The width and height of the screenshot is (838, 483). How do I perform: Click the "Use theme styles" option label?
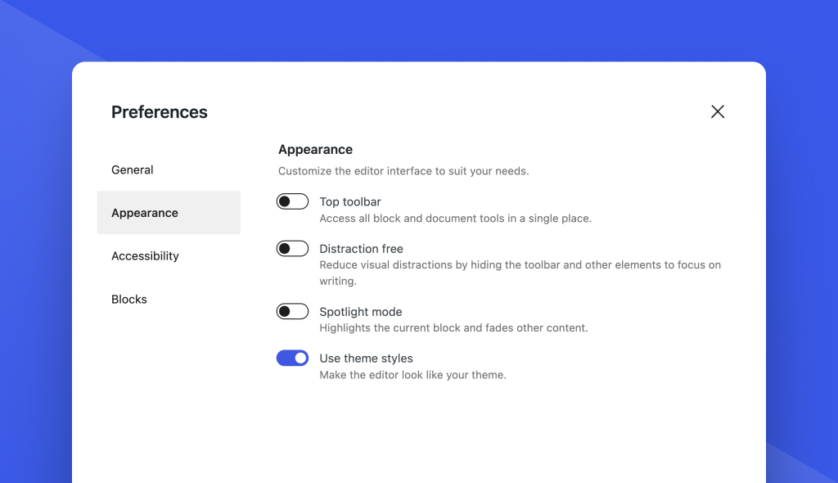(x=366, y=359)
